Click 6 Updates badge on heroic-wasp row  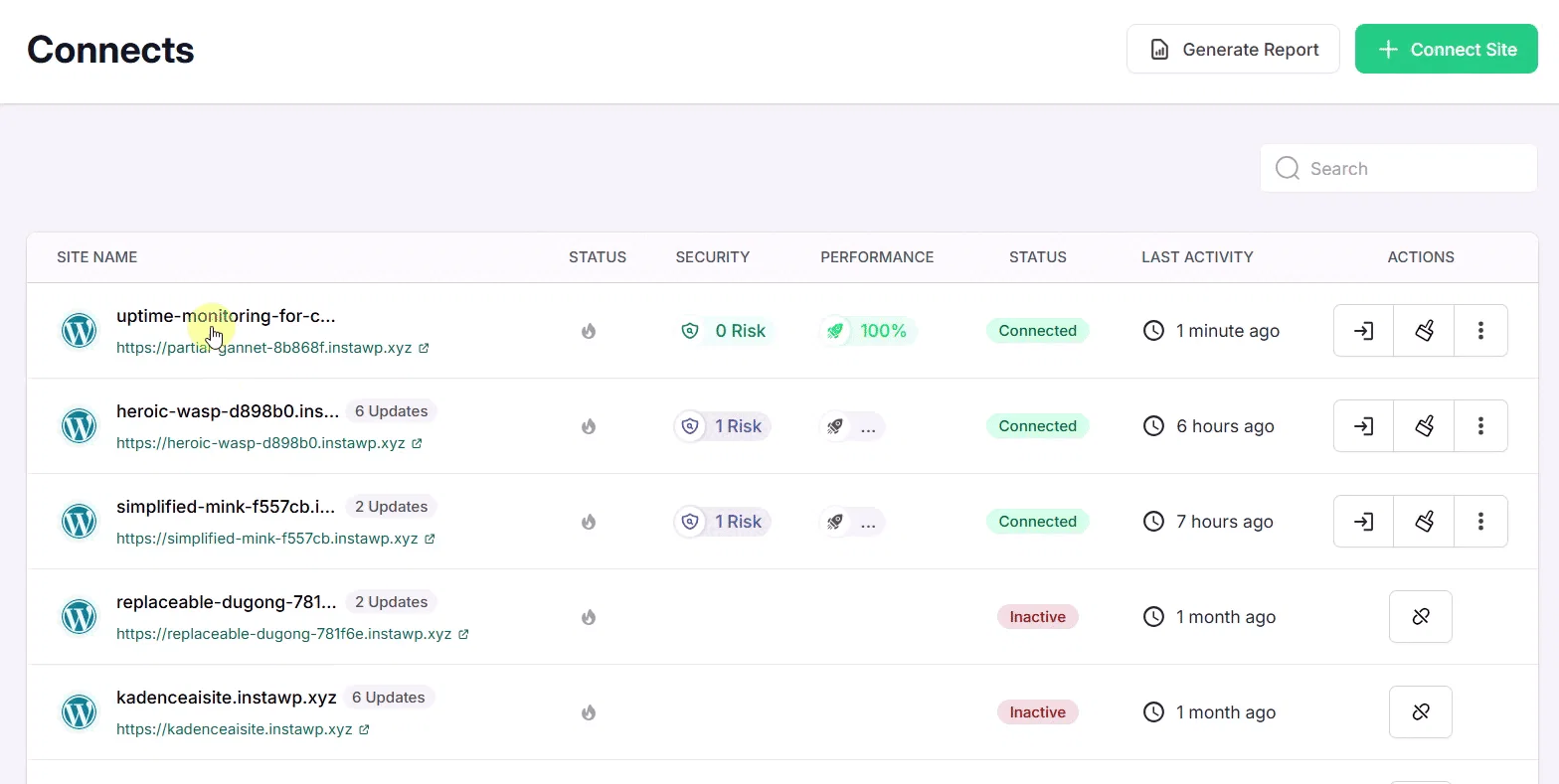coord(392,411)
